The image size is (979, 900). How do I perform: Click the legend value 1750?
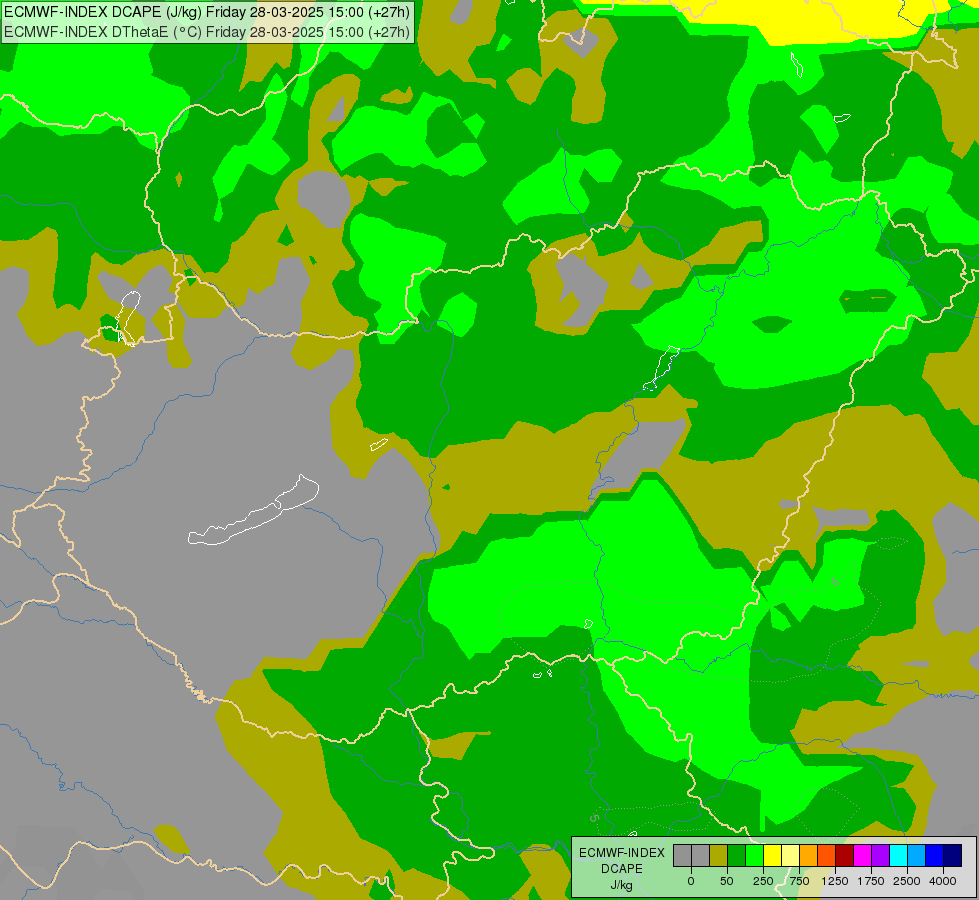[871, 881]
